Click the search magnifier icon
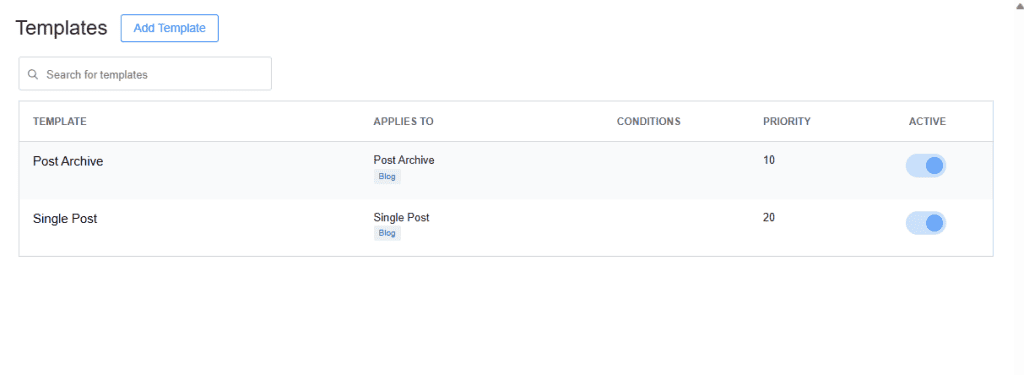 click(33, 74)
